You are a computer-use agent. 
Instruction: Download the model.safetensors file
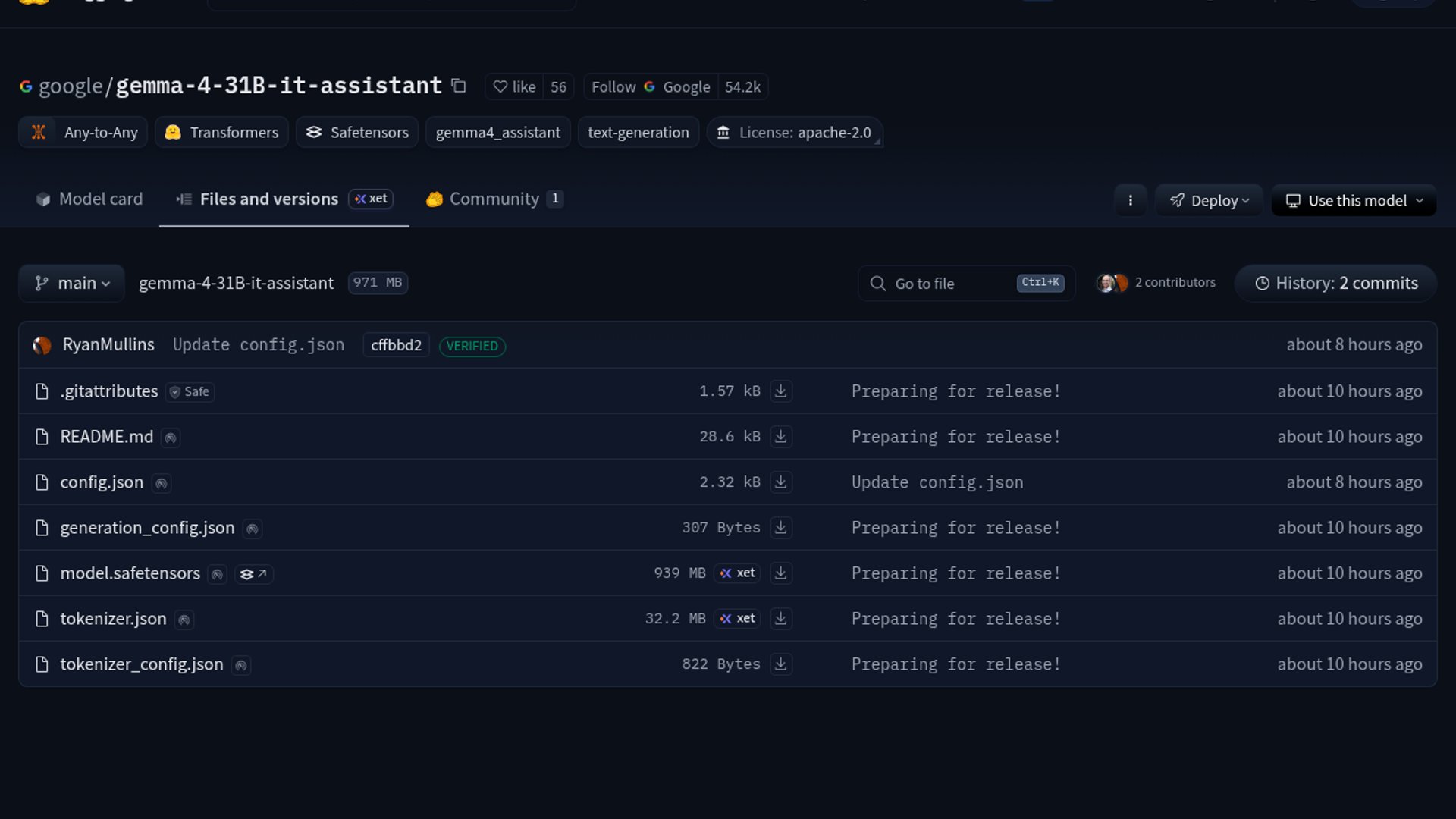(780, 573)
